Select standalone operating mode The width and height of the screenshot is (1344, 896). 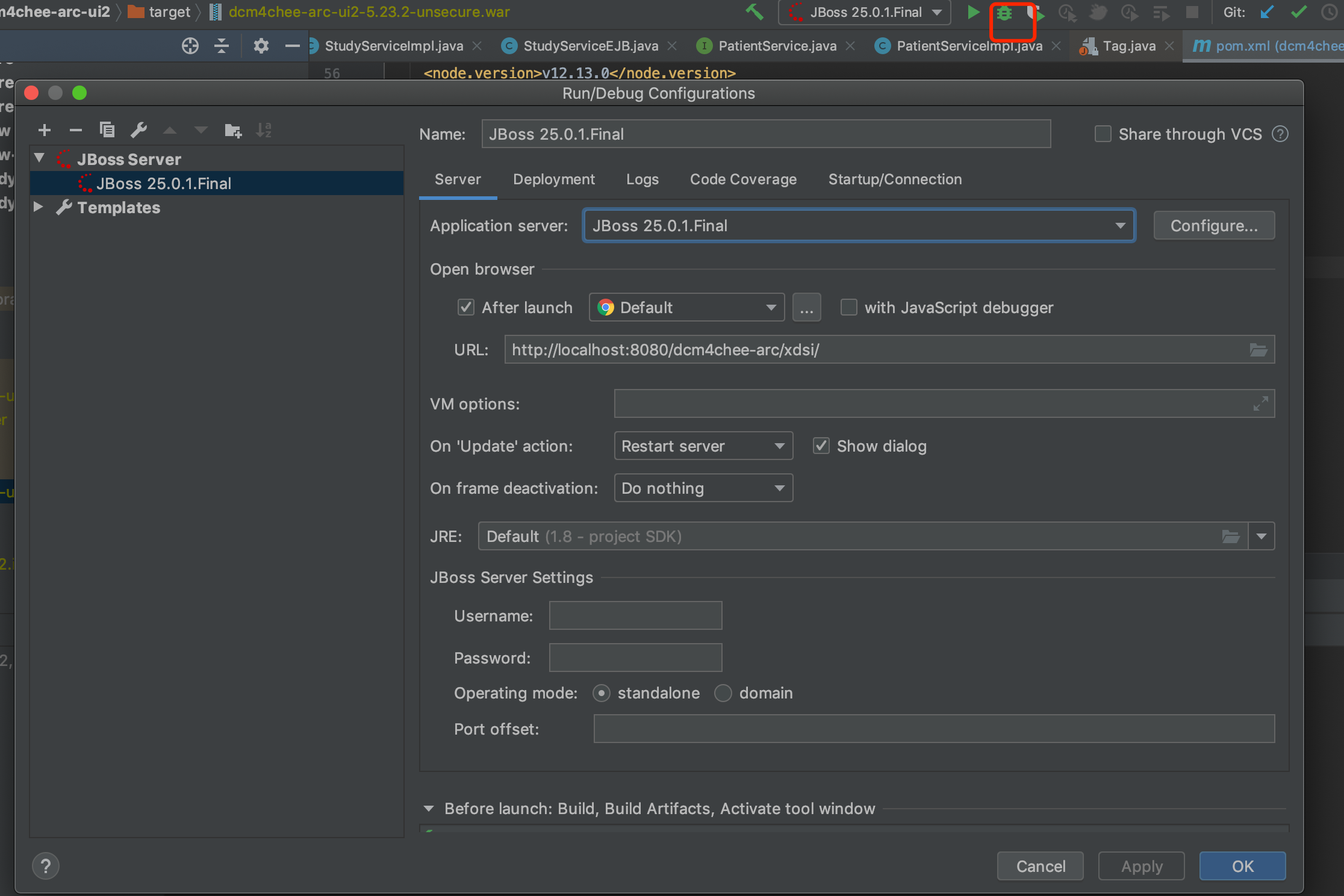[x=602, y=693]
